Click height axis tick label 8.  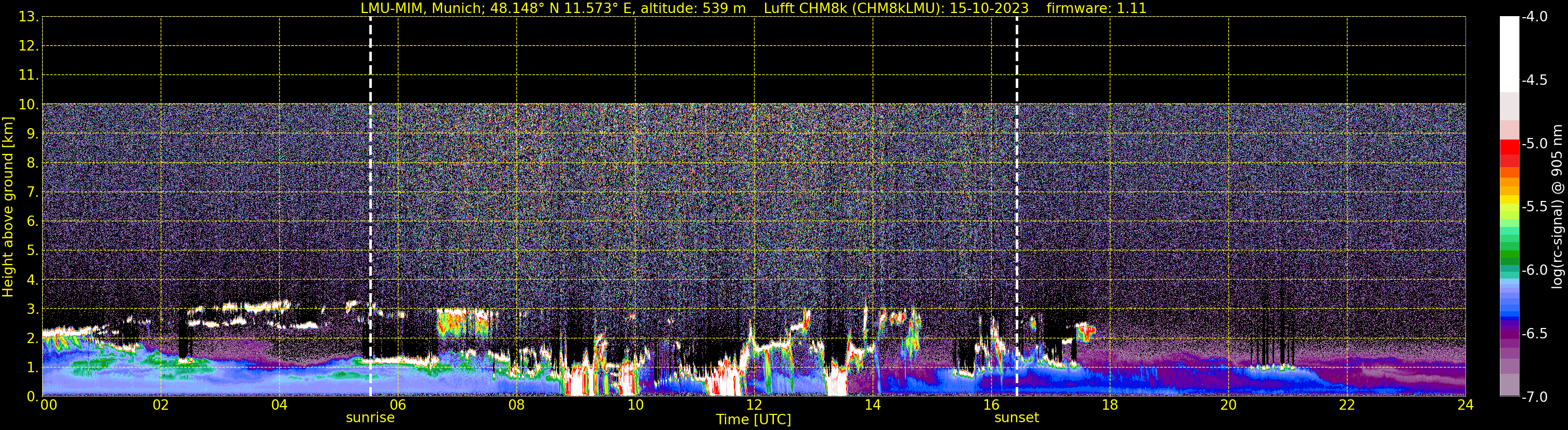pos(32,163)
